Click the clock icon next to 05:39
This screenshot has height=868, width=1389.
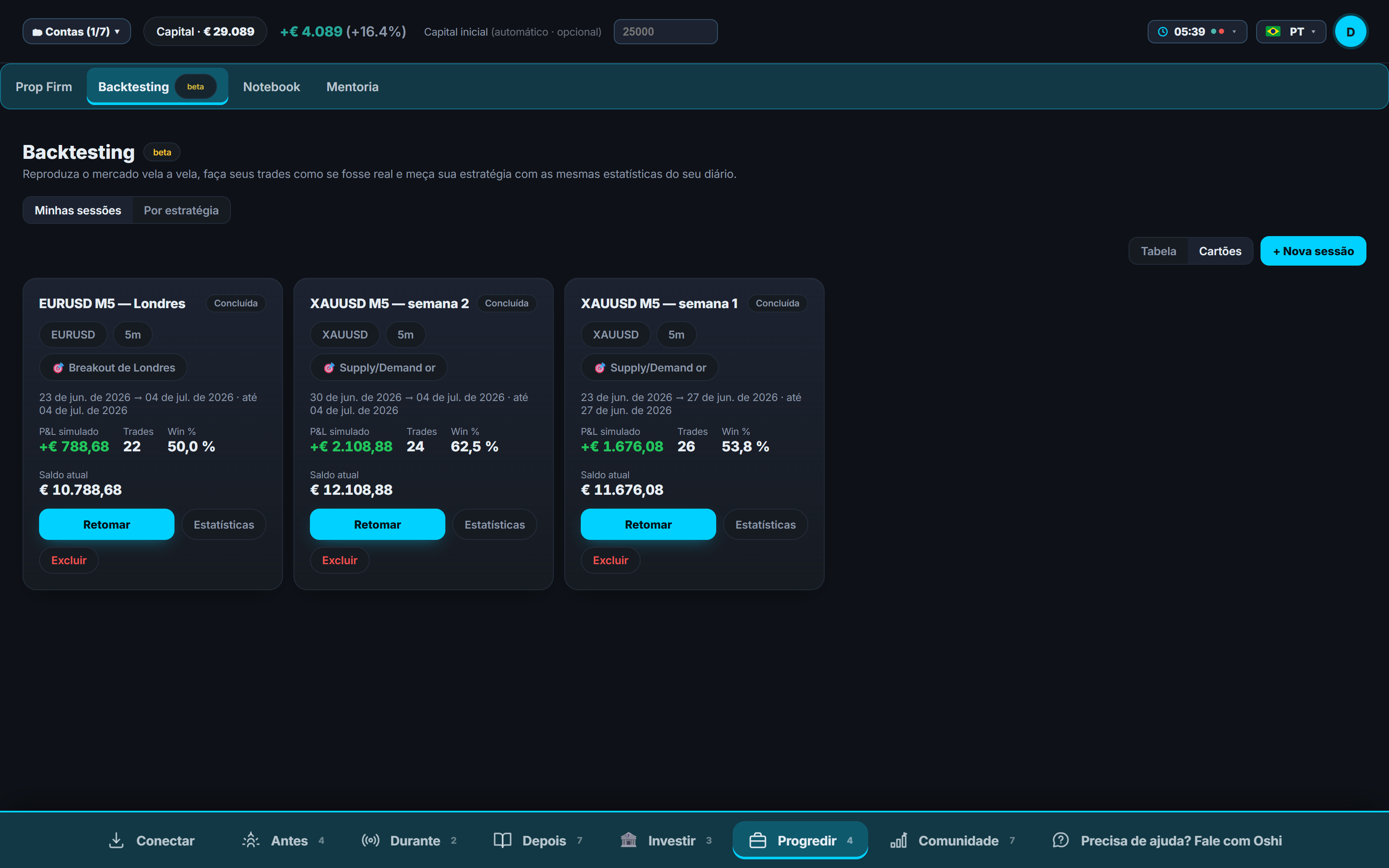click(x=1162, y=32)
